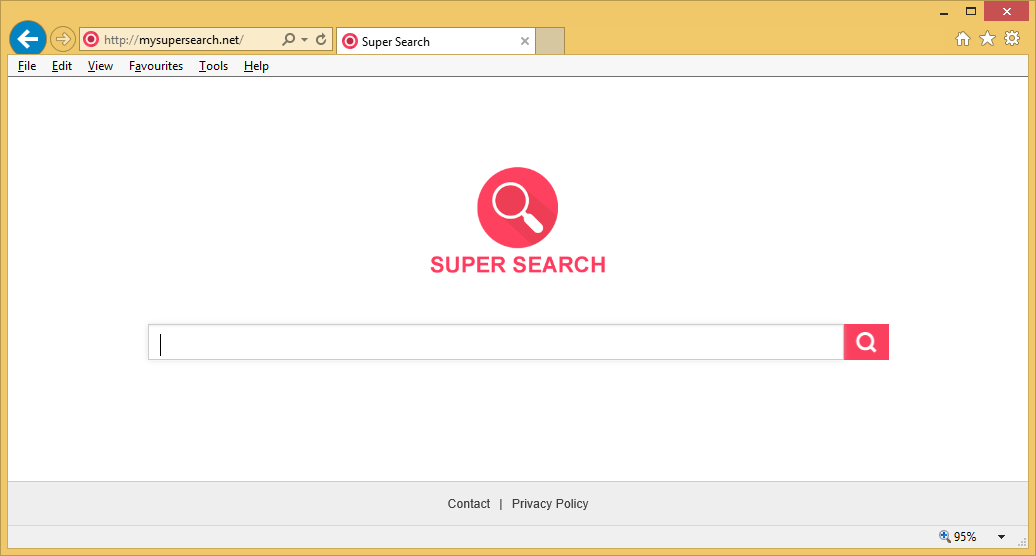Go to the browser home page icon
The image size is (1036, 556).
[963, 39]
